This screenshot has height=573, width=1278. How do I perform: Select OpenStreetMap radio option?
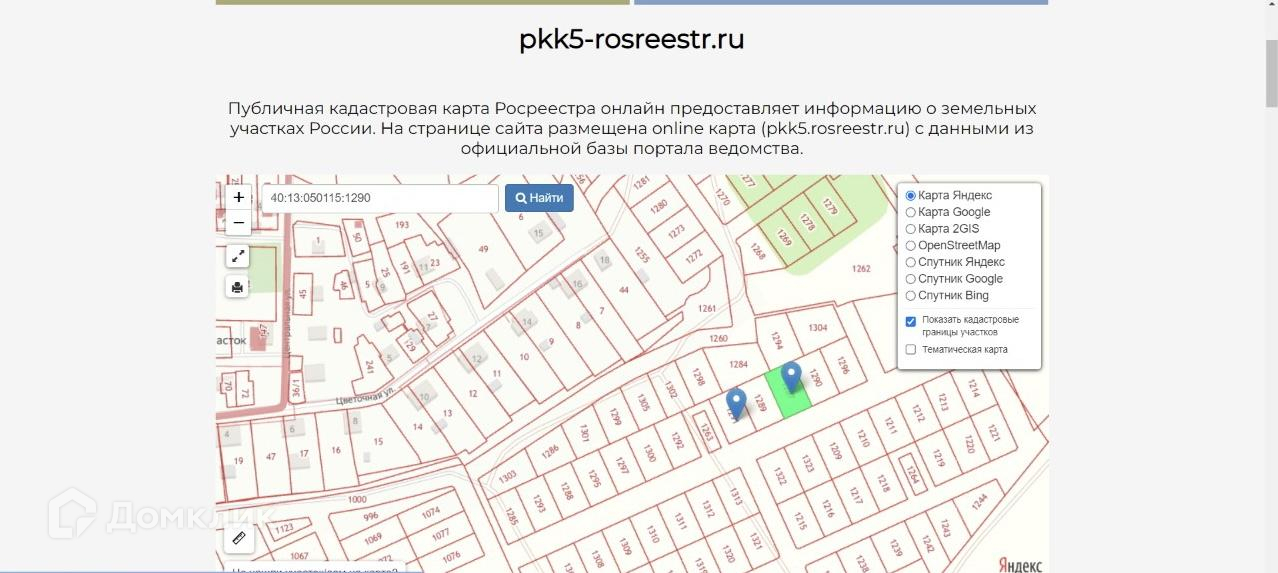click(910, 246)
